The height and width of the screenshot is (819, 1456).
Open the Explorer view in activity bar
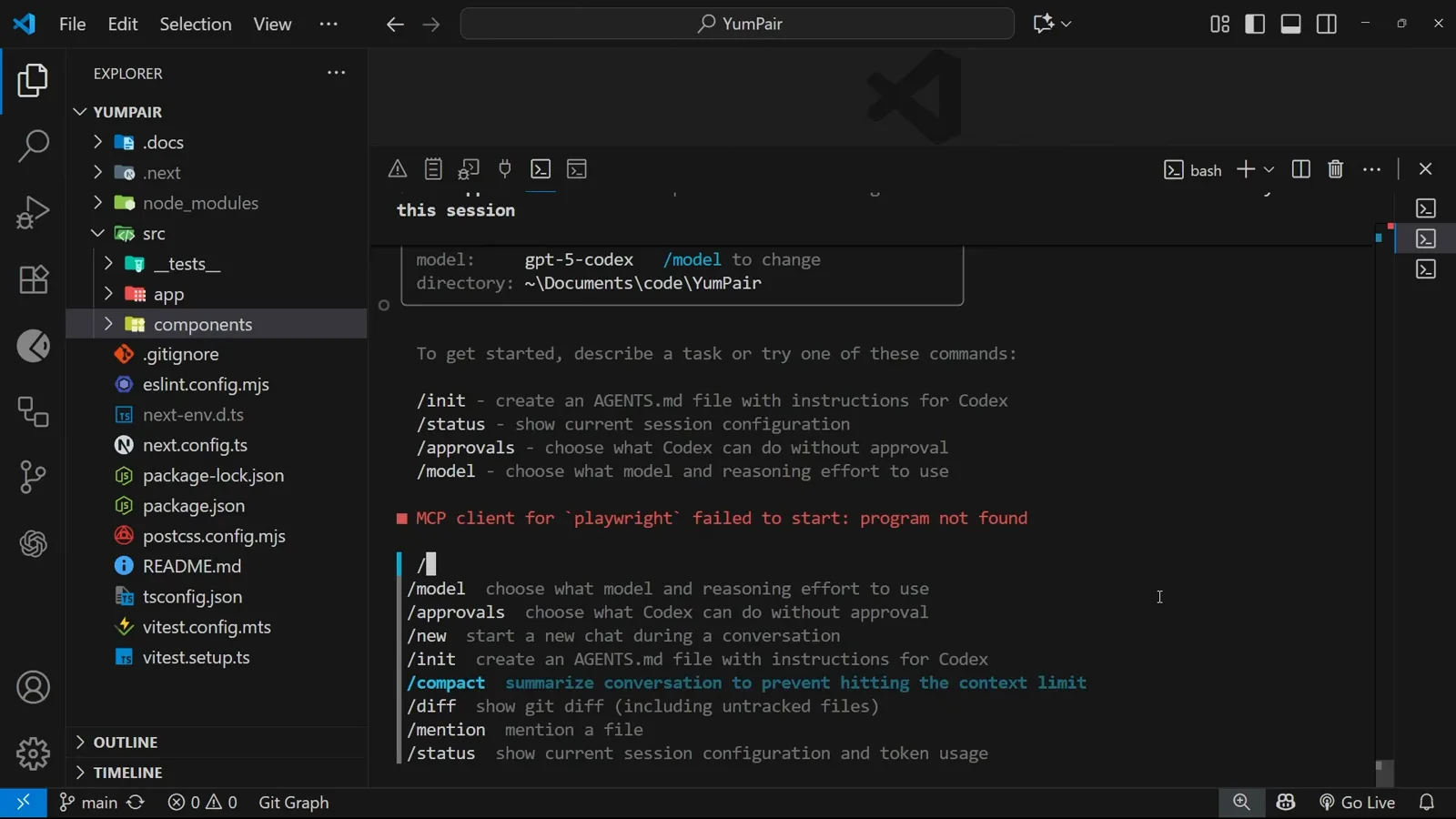33,80
